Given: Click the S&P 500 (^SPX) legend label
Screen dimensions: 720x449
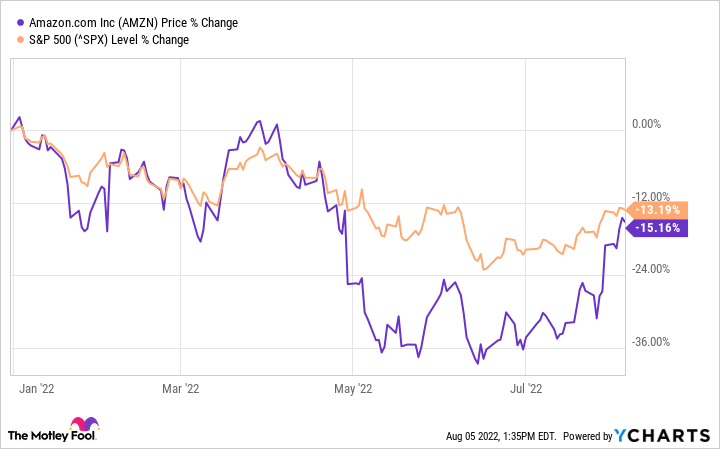Looking at the screenshot, I should 109,40.
